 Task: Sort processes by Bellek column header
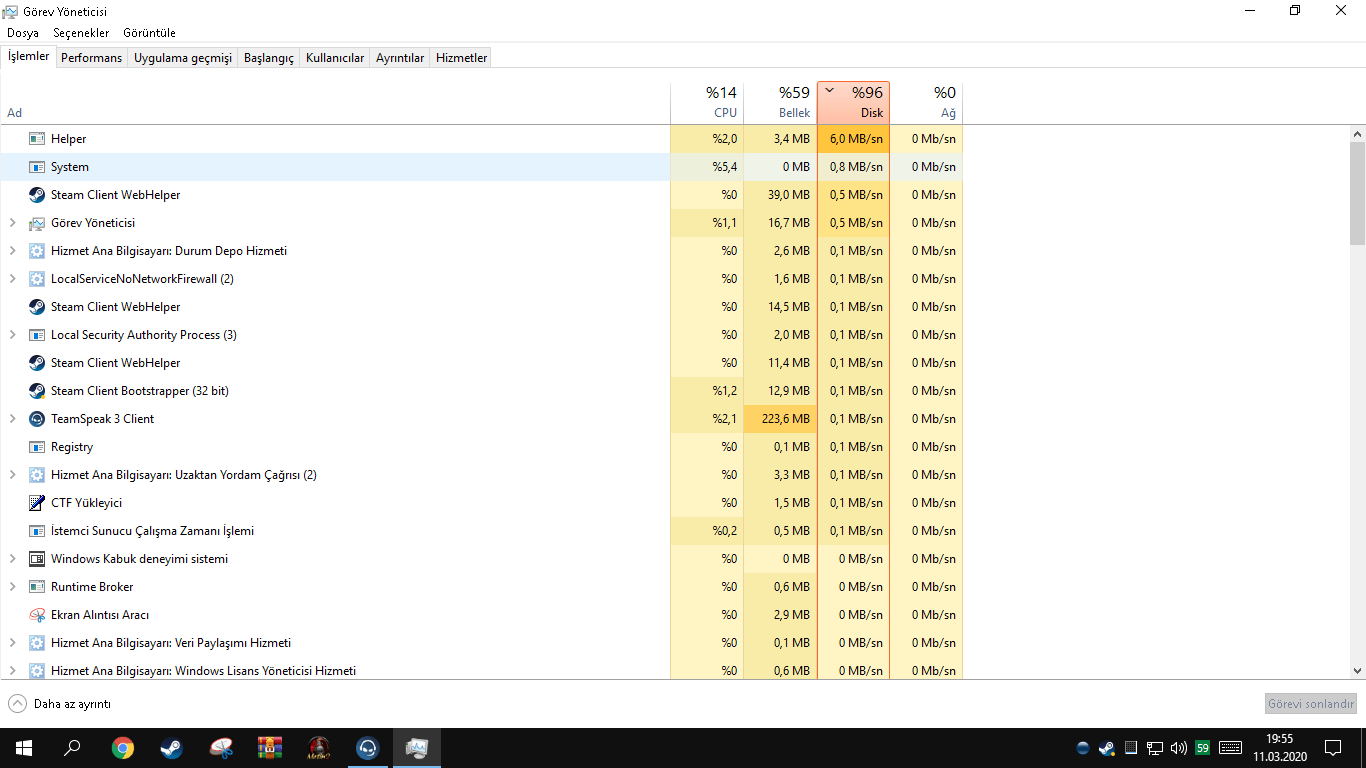781,102
